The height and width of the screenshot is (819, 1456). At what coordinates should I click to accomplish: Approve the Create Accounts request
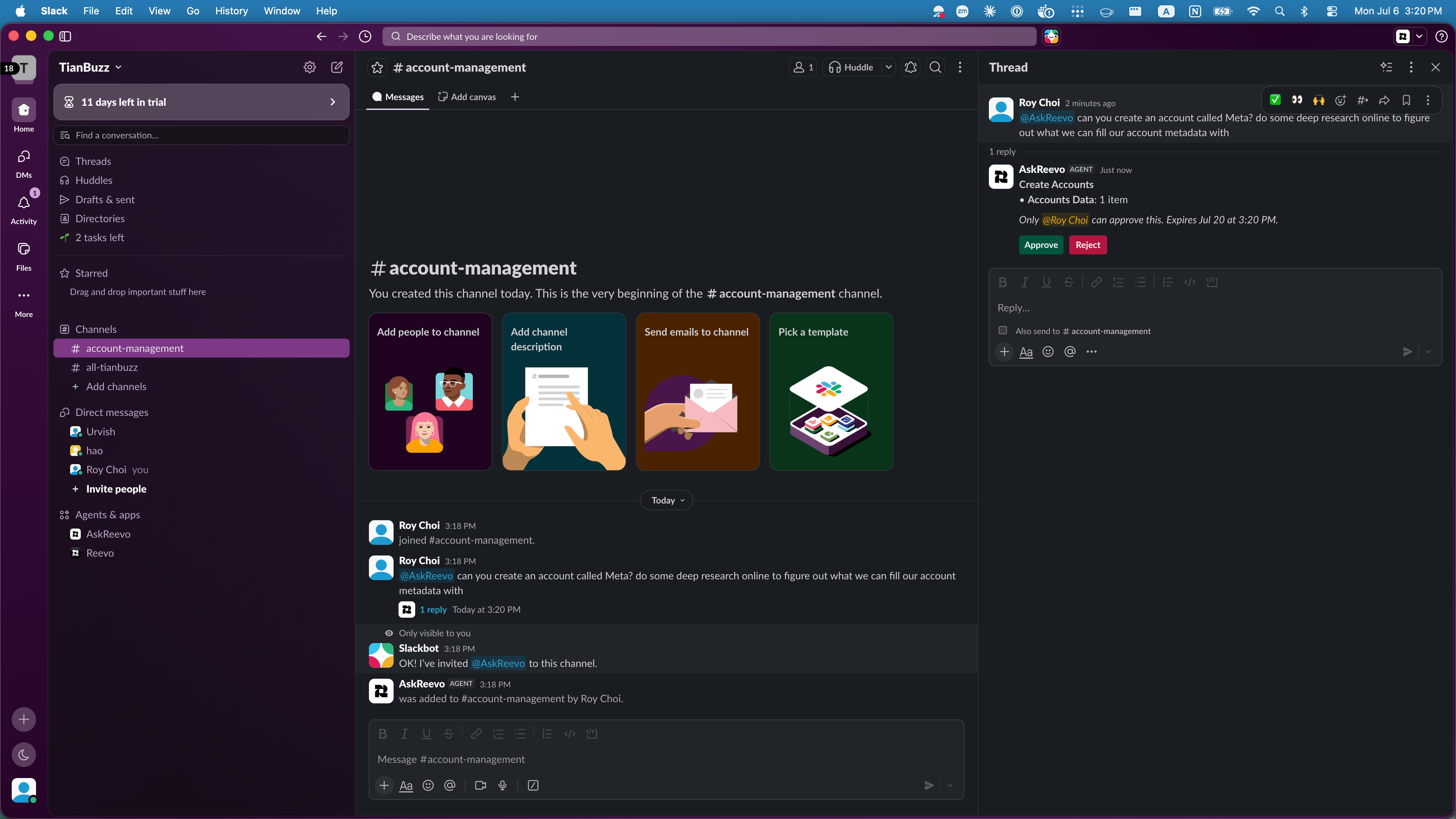1041,245
